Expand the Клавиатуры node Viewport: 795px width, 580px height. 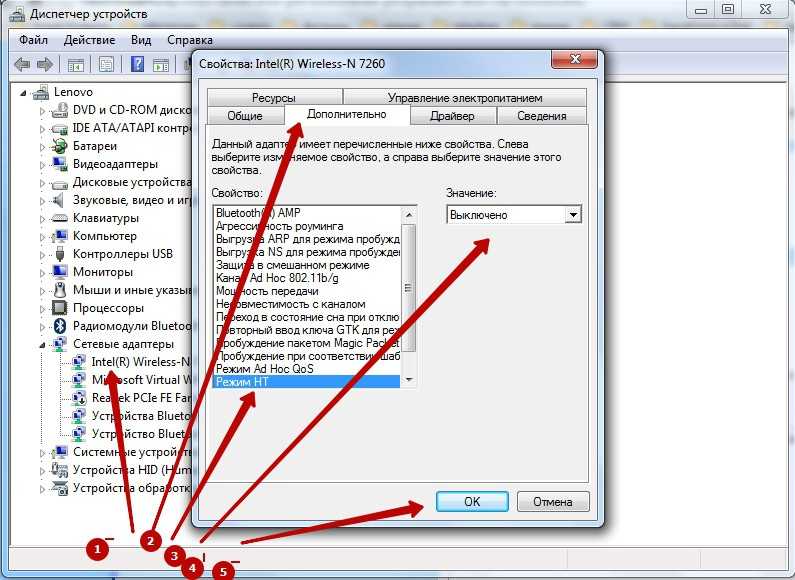coord(43,219)
